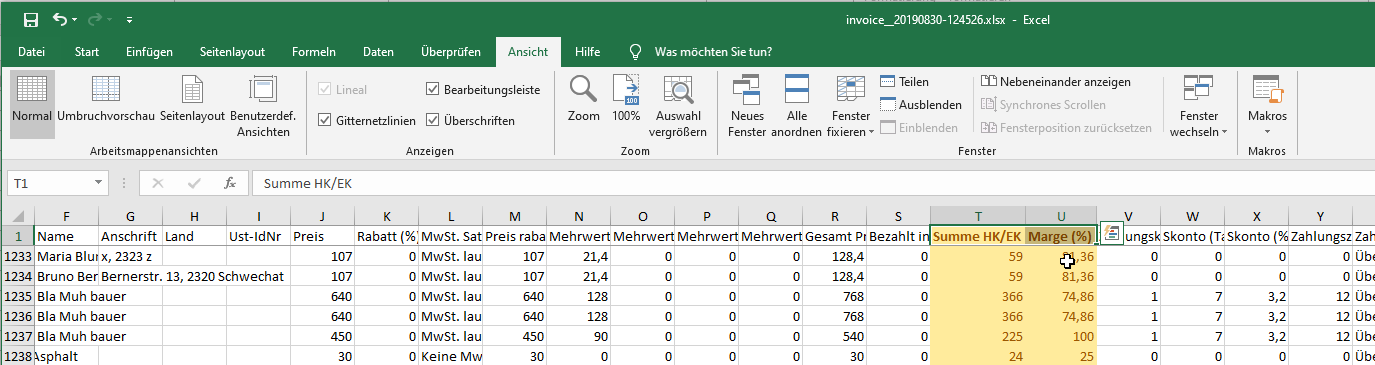Switch to the Start ribbon tab

[87, 51]
